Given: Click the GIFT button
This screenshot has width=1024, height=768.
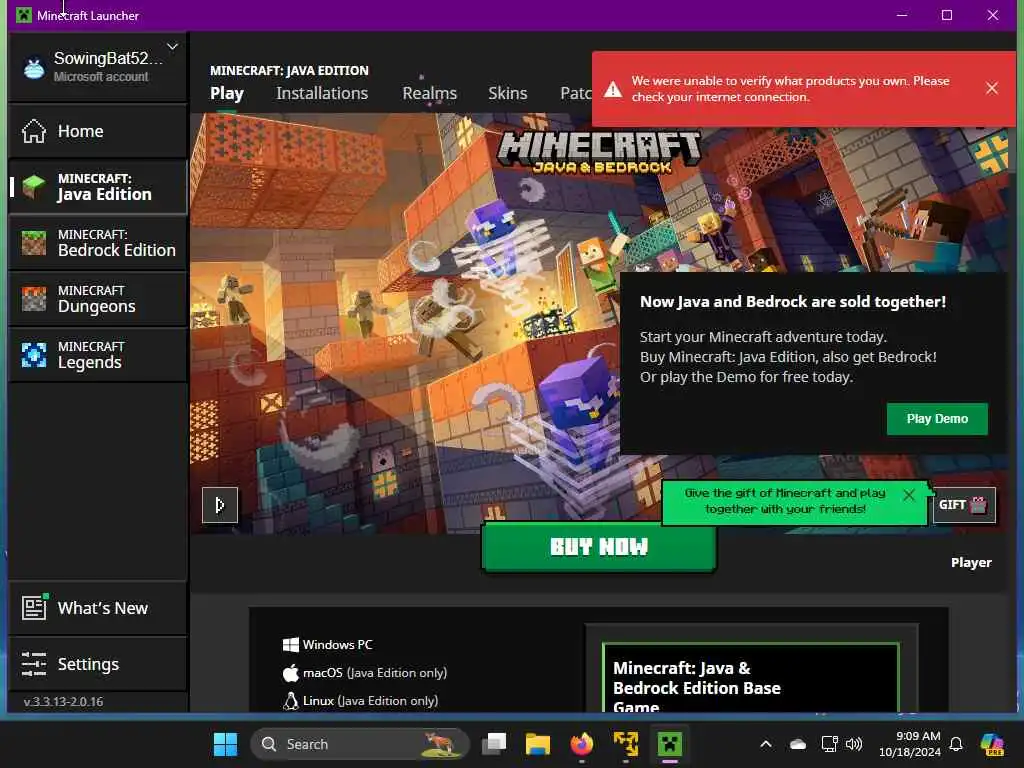Looking at the screenshot, I should 963,505.
